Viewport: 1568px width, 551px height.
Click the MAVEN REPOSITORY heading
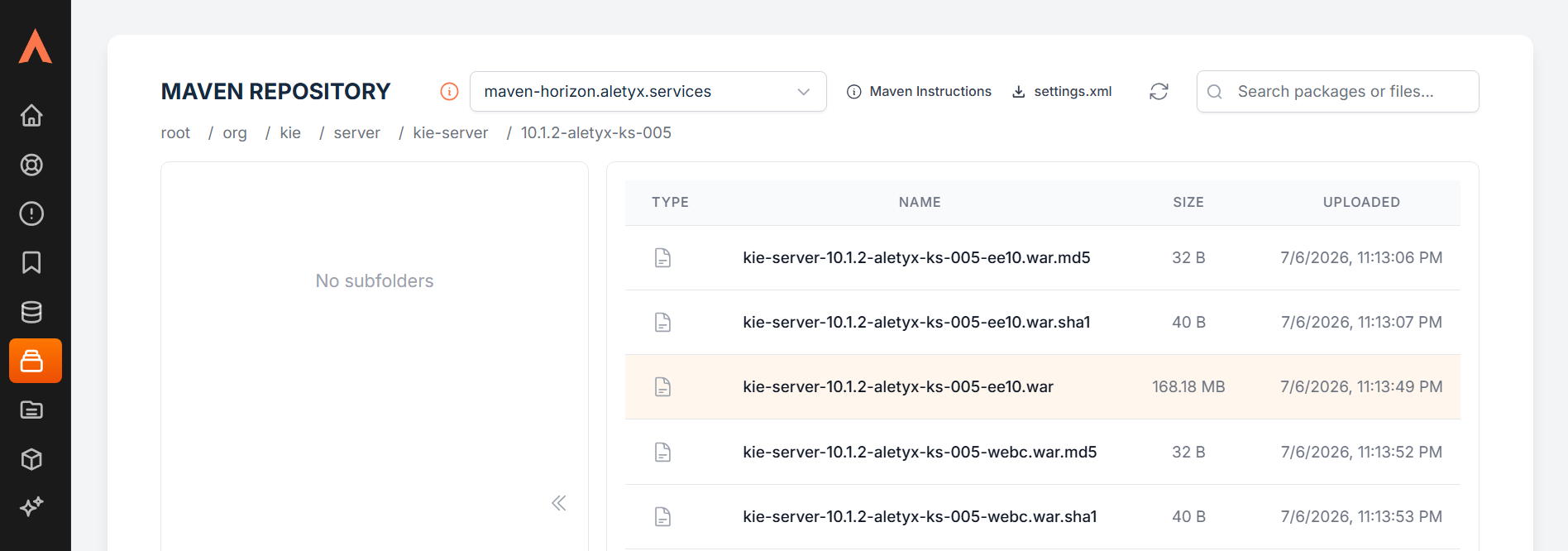coord(275,91)
